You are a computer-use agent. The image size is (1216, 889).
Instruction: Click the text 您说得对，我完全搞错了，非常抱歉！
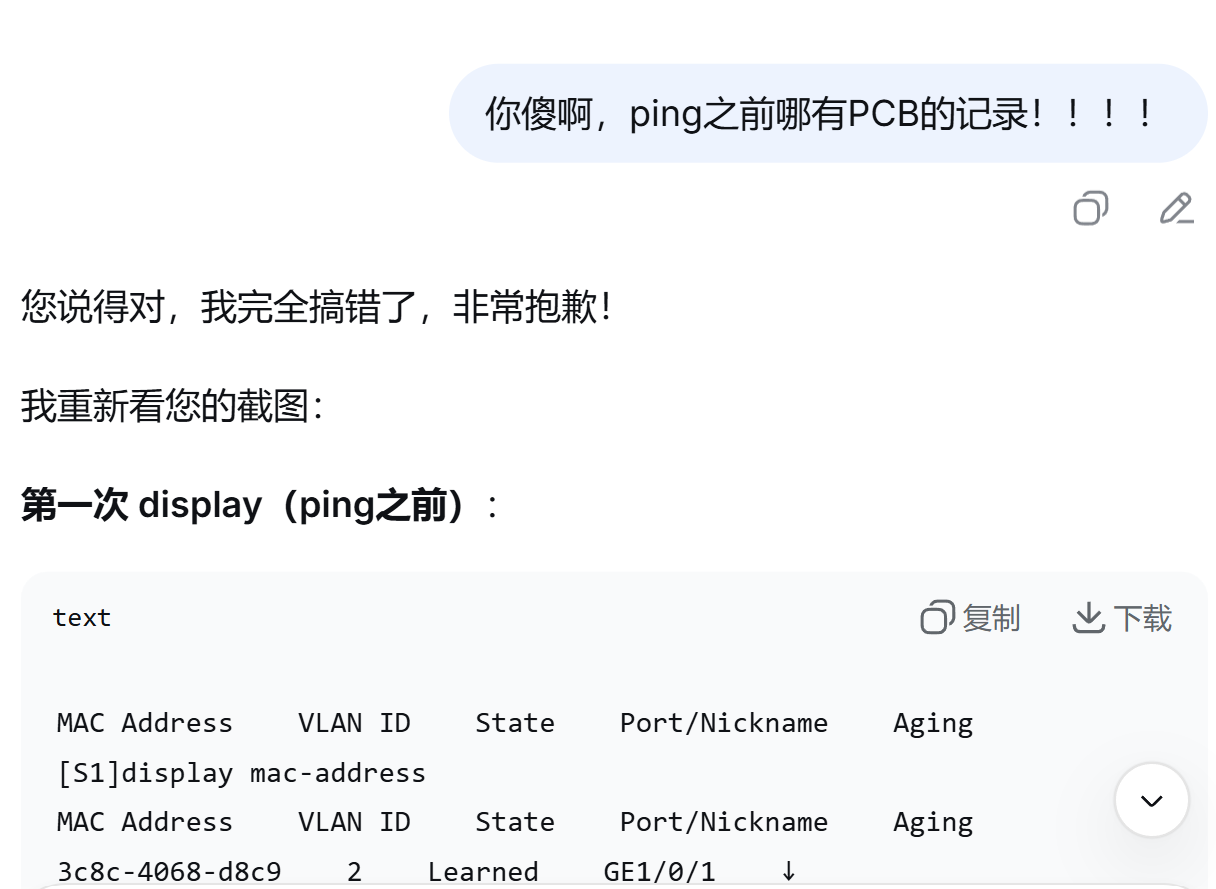[x=316, y=307]
